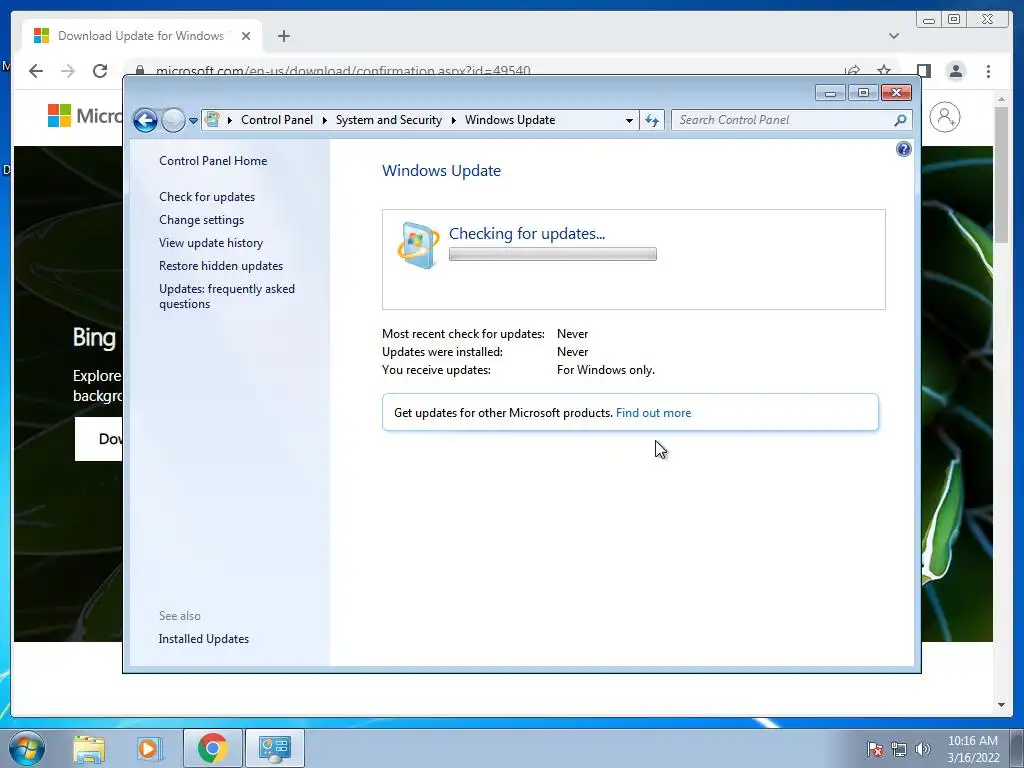Click the magnifier search icon in Control Panel
1024x768 pixels.
click(x=900, y=120)
